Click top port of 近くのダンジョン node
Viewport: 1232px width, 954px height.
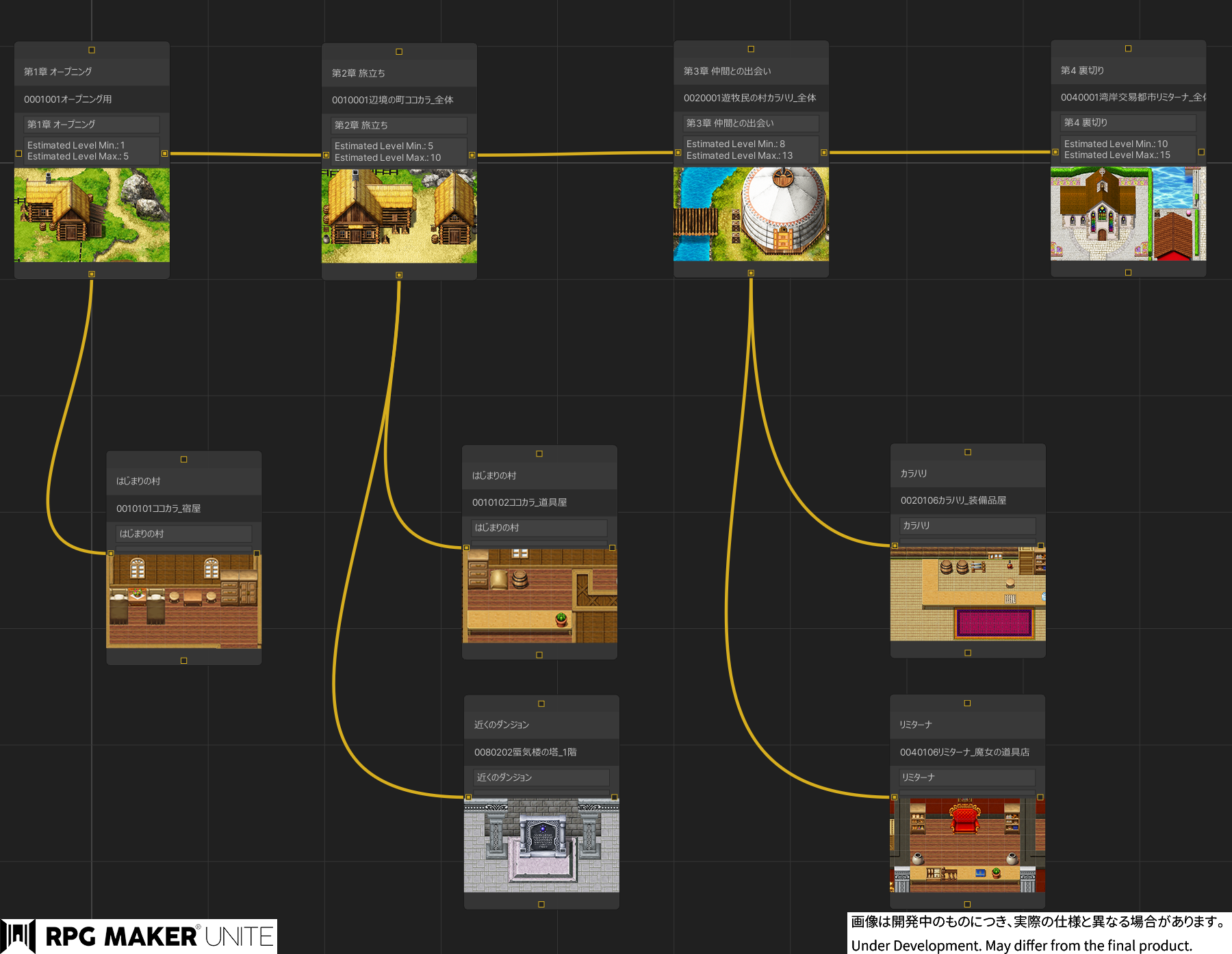coord(541,704)
